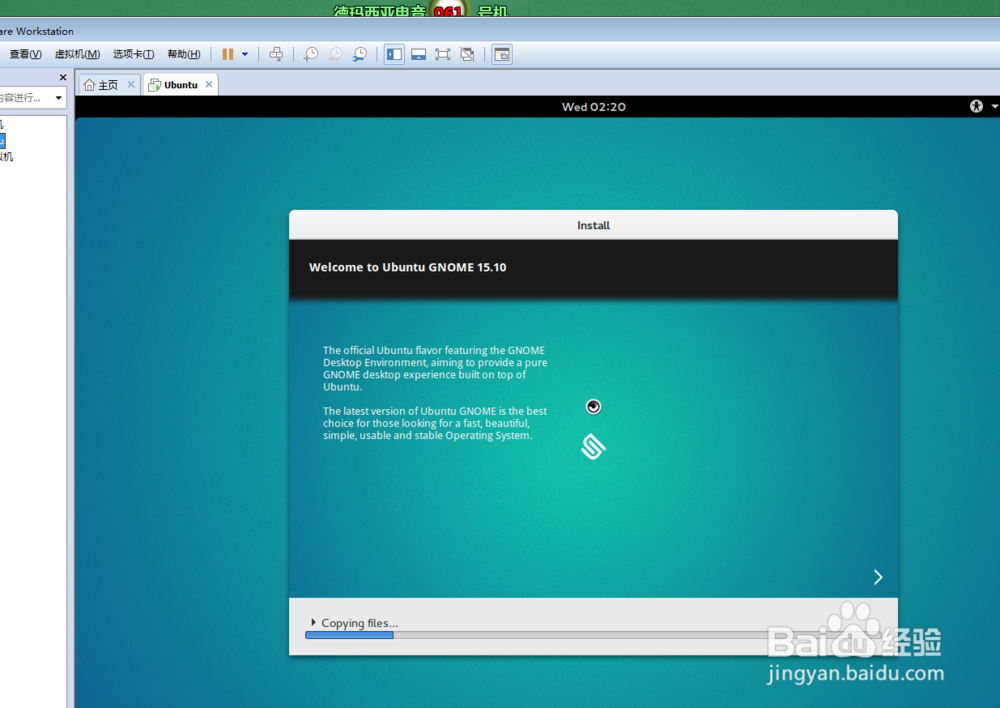Revert the virtual machine to its snapshot

tap(335, 54)
